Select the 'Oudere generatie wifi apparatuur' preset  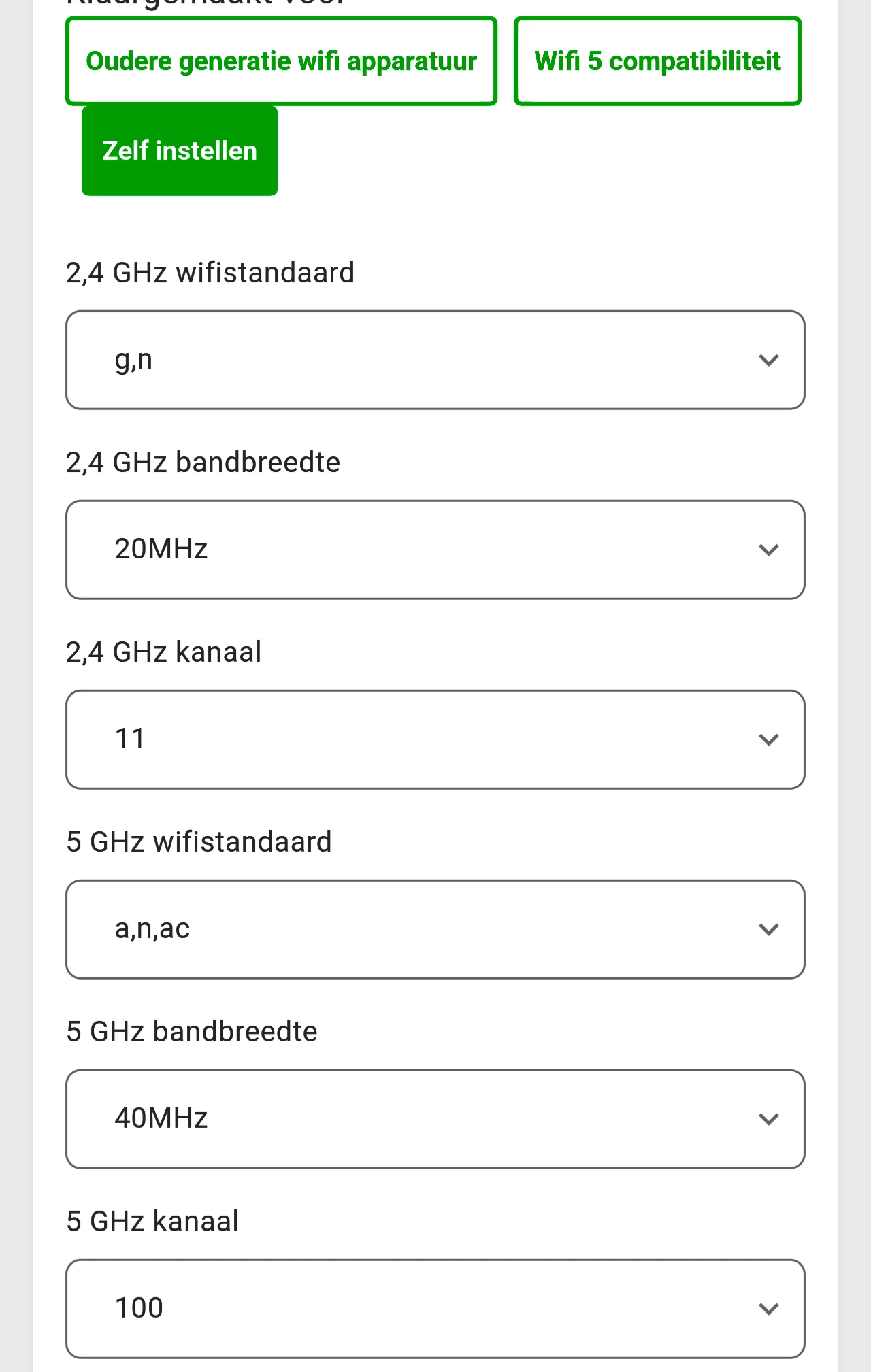click(x=281, y=61)
